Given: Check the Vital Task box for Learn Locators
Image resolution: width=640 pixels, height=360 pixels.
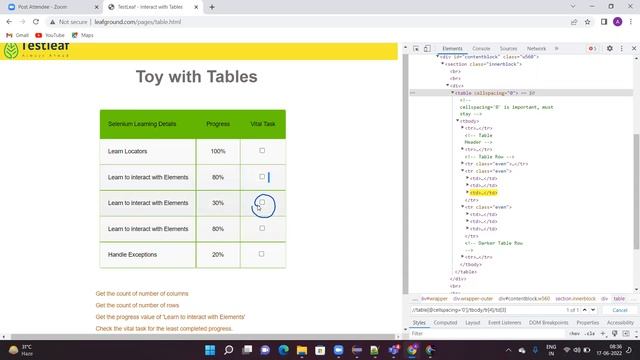Looking at the screenshot, I should (x=262, y=151).
